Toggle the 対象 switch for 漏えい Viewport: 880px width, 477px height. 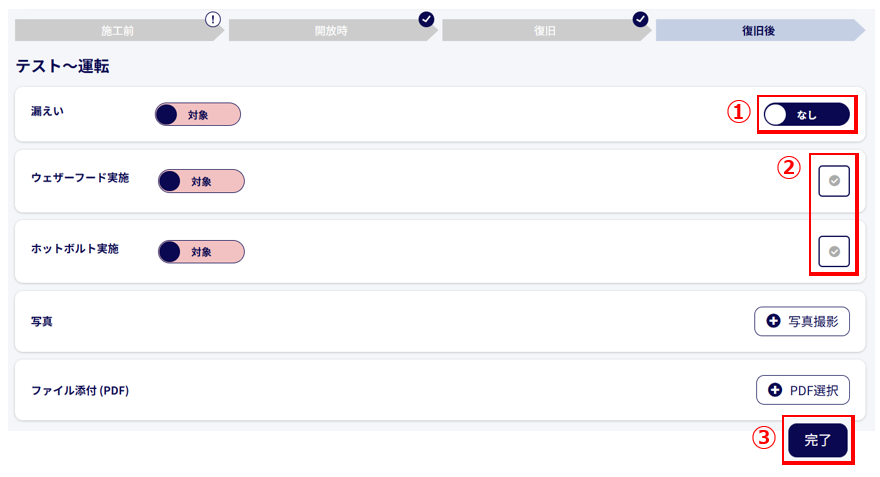198,114
